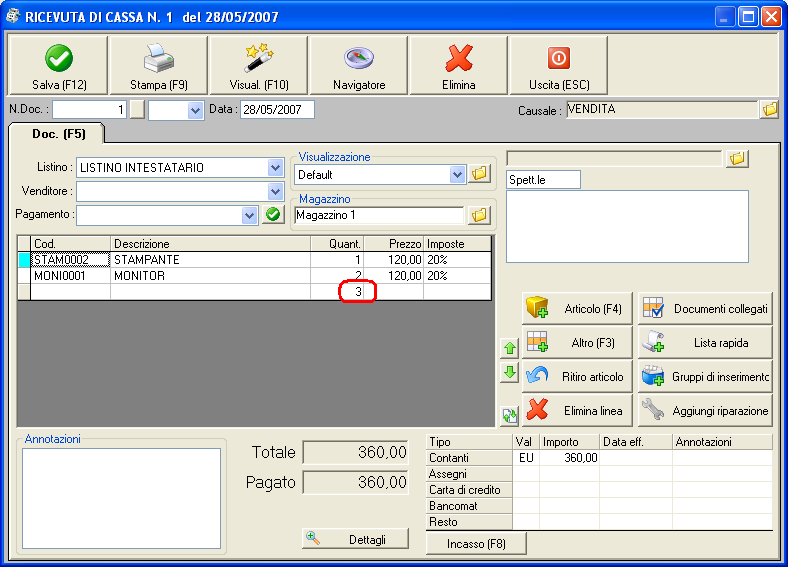Click the Causale VENDITA field
This screenshot has height=567, width=788.
(662, 109)
